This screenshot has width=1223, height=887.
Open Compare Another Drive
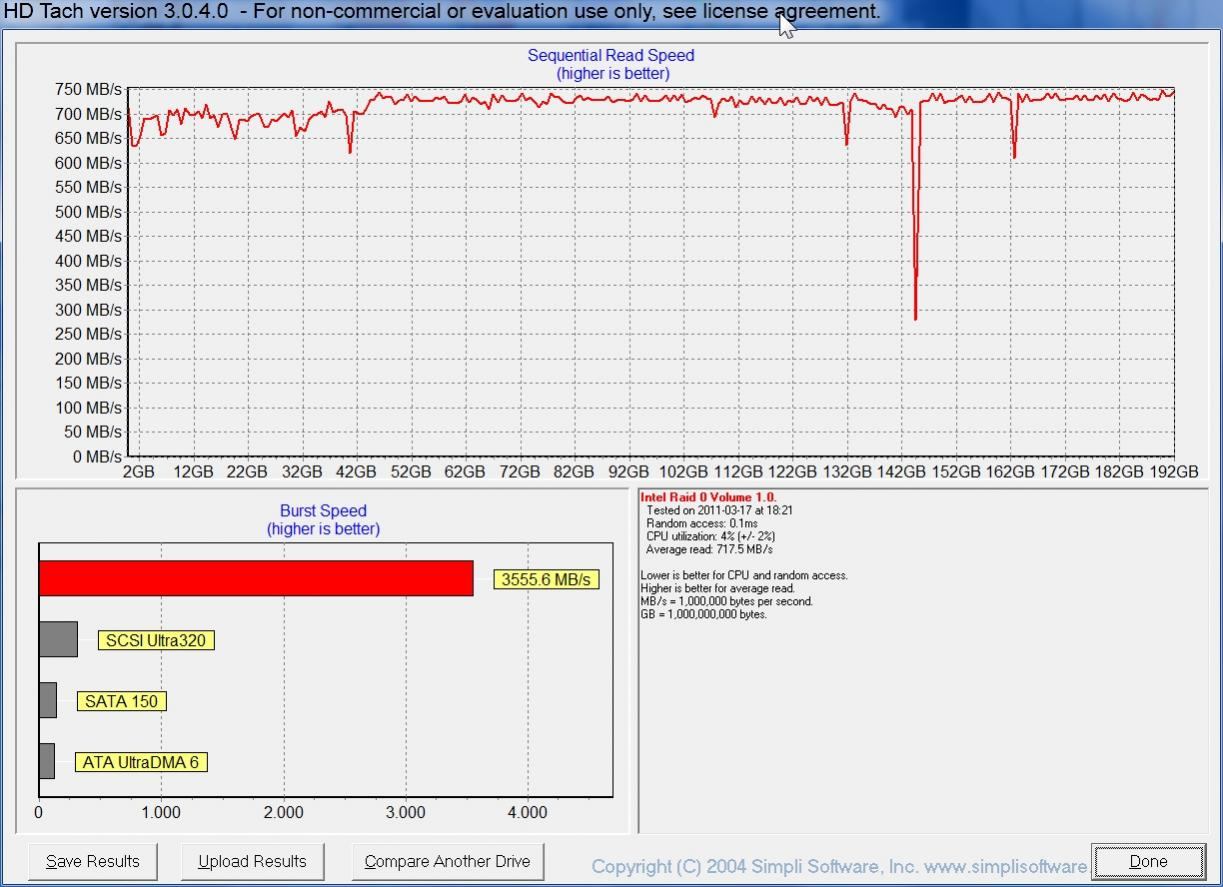coord(446,861)
